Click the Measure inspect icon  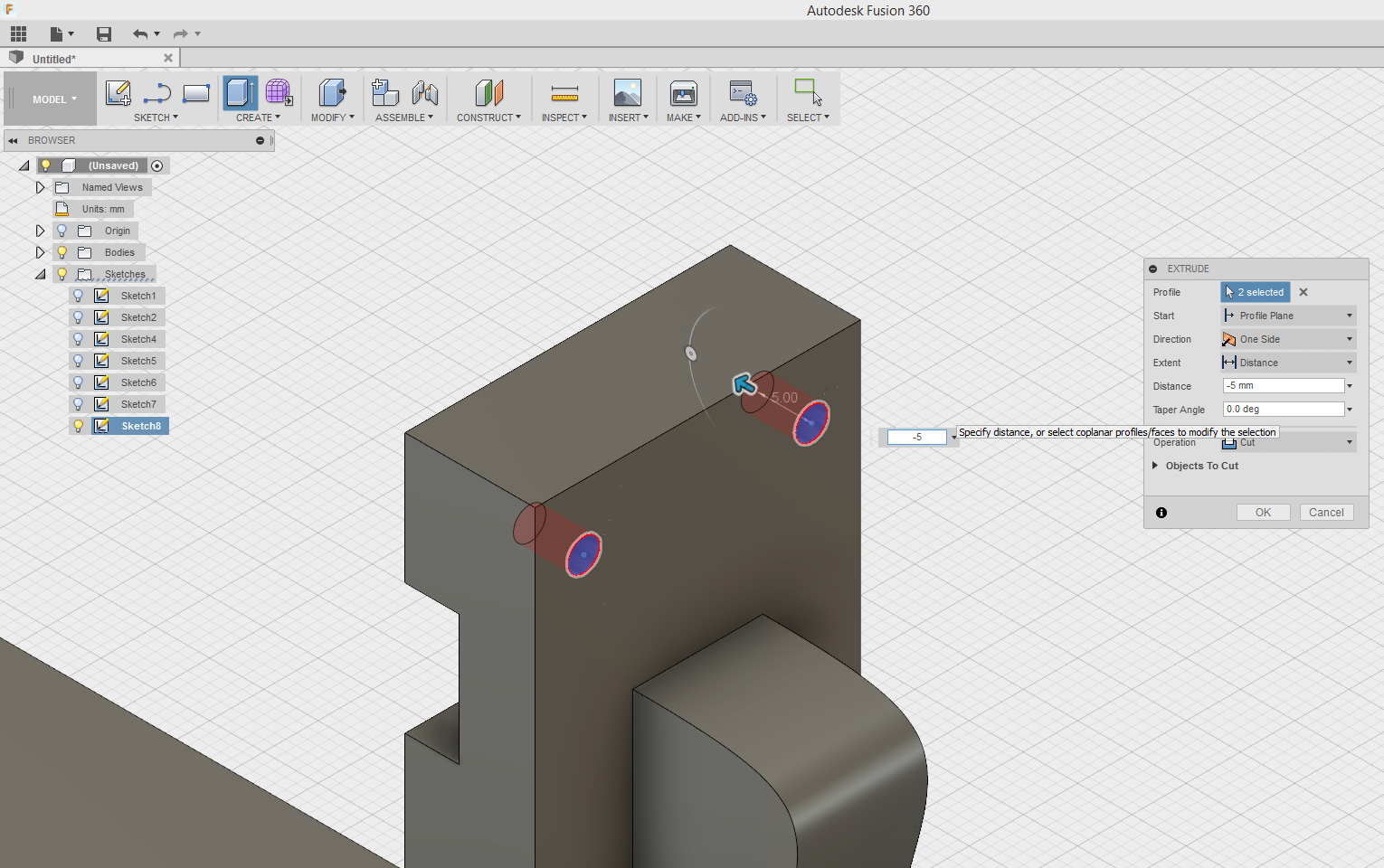click(x=564, y=93)
